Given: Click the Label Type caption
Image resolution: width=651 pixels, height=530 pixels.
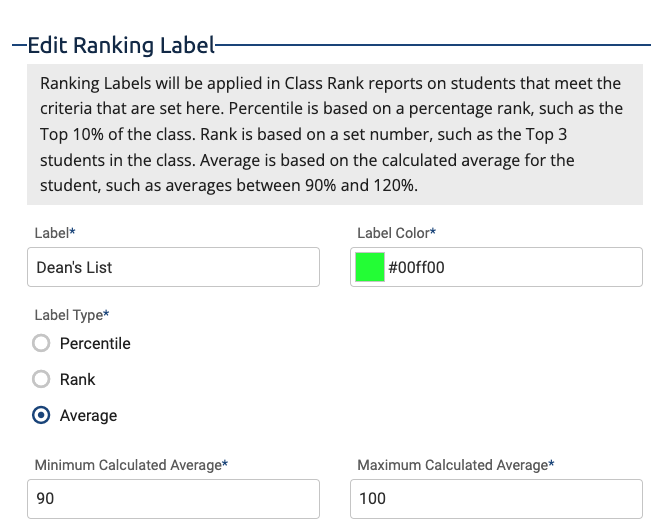Looking at the screenshot, I should click(x=72, y=315).
